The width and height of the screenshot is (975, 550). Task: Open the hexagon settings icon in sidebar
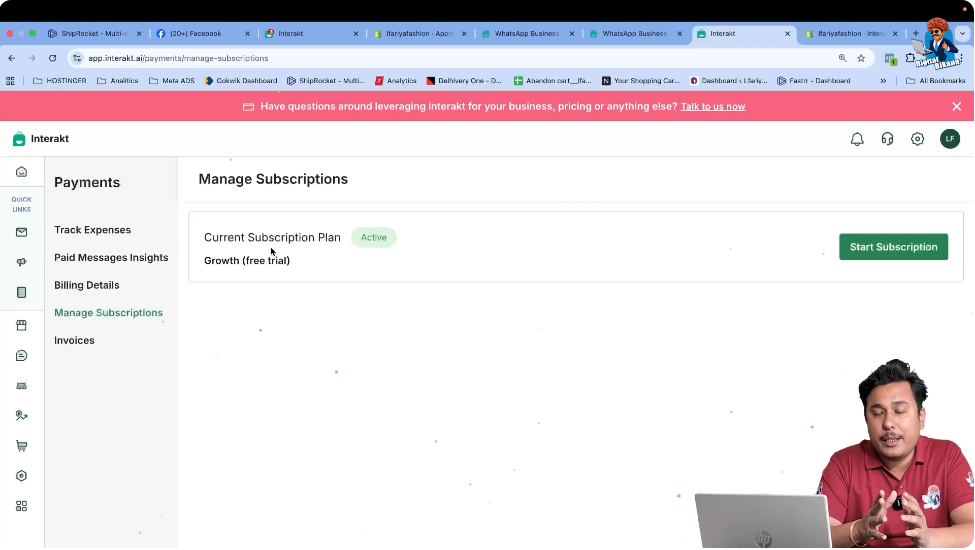pyautogui.click(x=22, y=476)
